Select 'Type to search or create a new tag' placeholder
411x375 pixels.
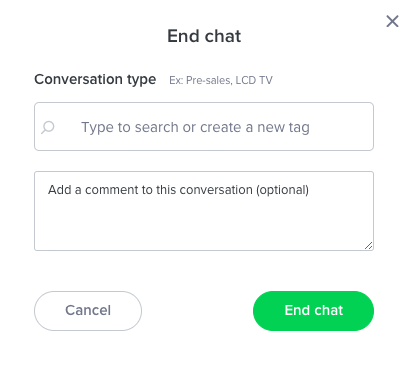[195, 127]
